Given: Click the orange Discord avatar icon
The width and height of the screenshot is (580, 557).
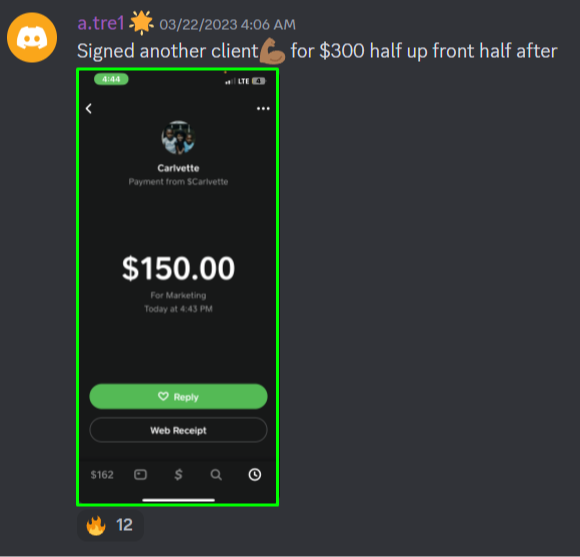Looking at the screenshot, I should pyautogui.click(x=32, y=37).
